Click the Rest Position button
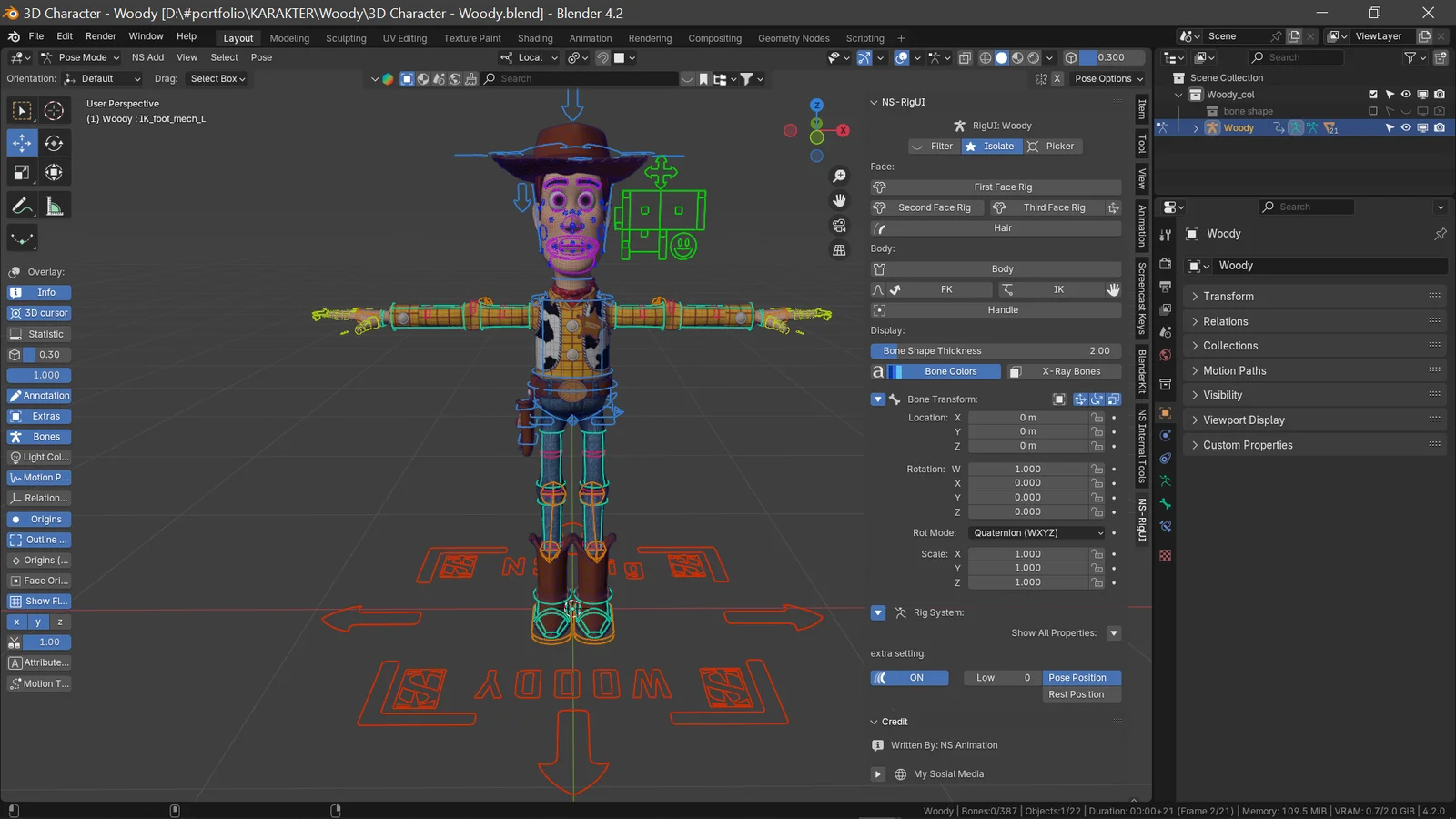The height and width of the screenshot is (819, 1456). tap(1081, 693)
